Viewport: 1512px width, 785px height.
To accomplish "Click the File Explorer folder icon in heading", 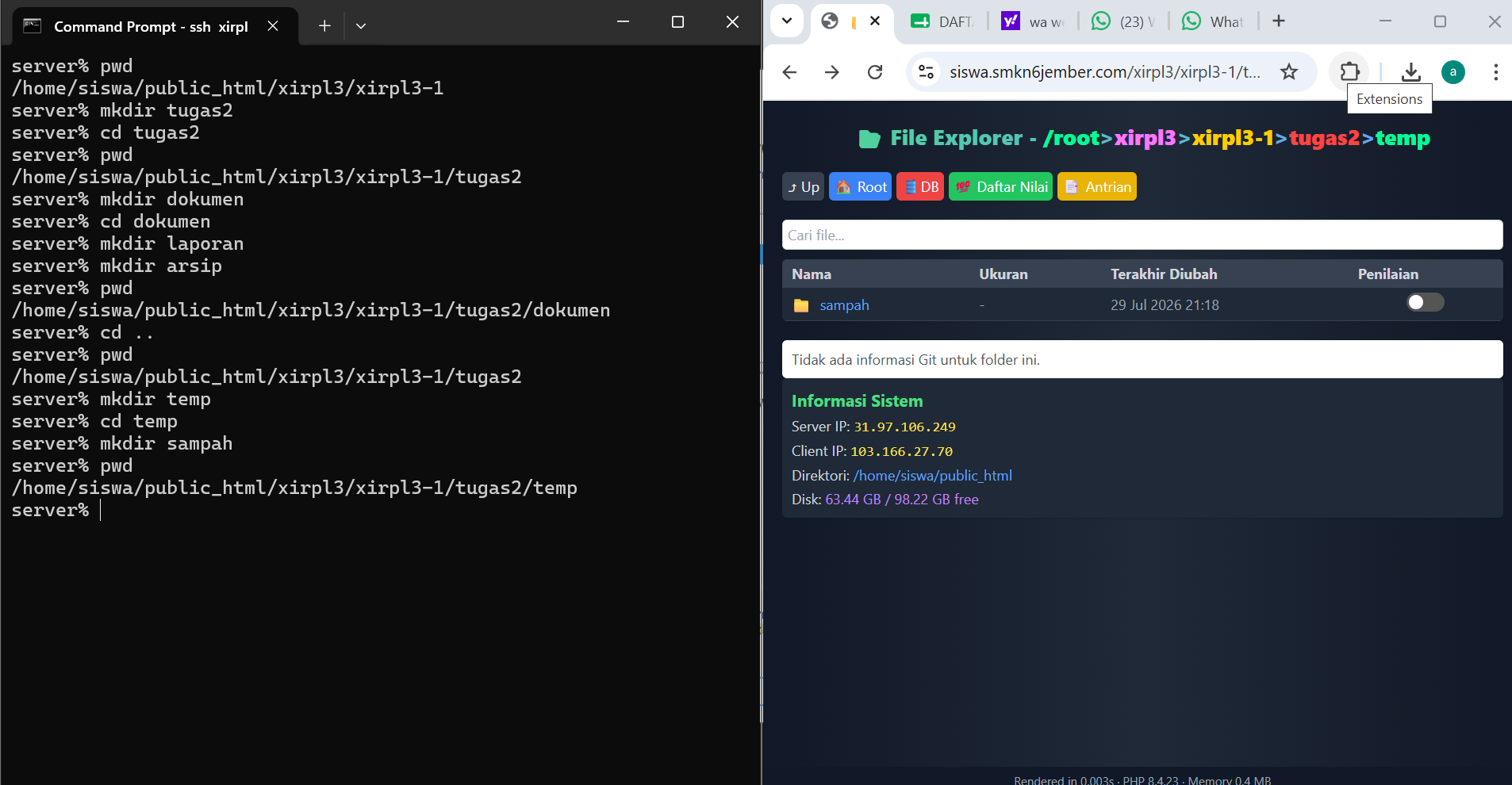I will pyautogui.click(x=869, y=139).
